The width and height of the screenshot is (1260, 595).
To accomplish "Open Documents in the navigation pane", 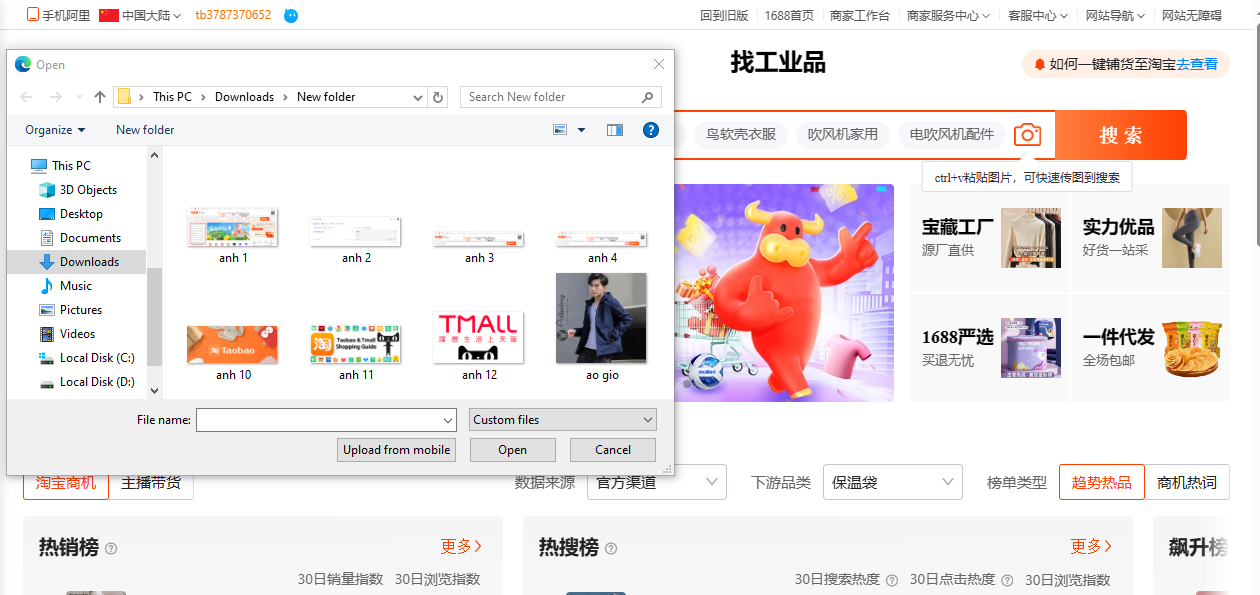I will coord(90,238).
